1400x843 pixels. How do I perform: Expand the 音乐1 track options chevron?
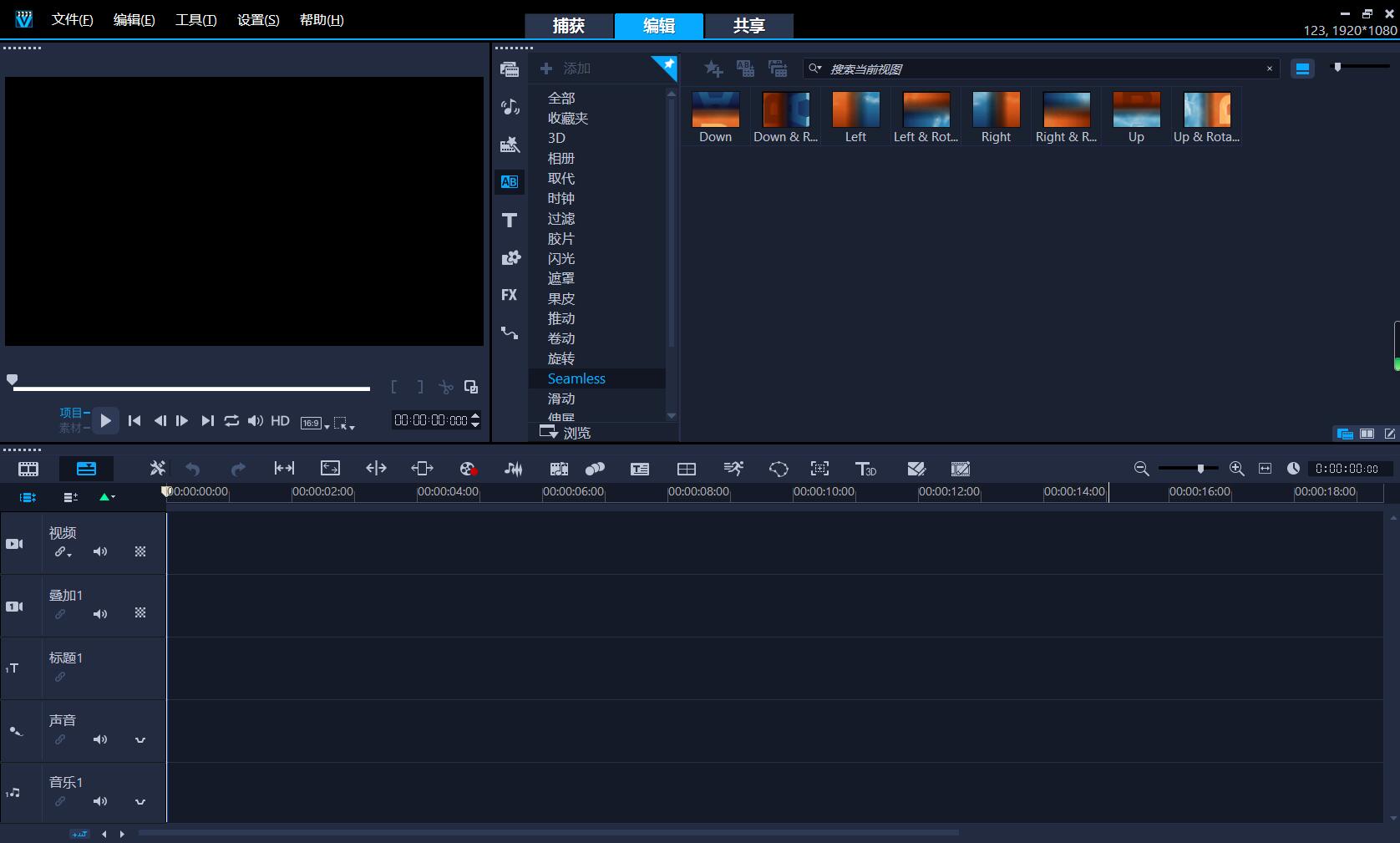(140, 802)
